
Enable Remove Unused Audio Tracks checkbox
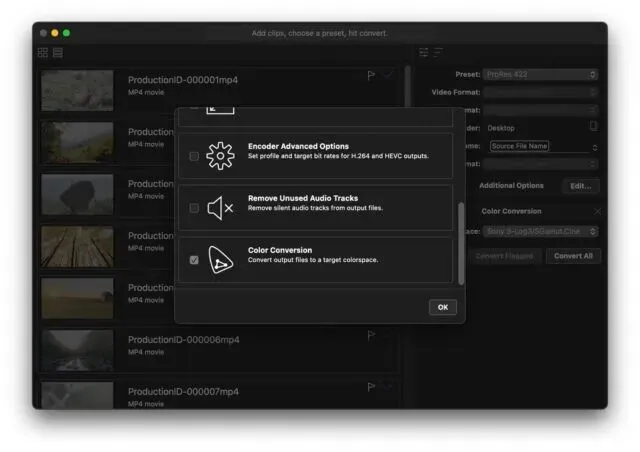[194, 208]
